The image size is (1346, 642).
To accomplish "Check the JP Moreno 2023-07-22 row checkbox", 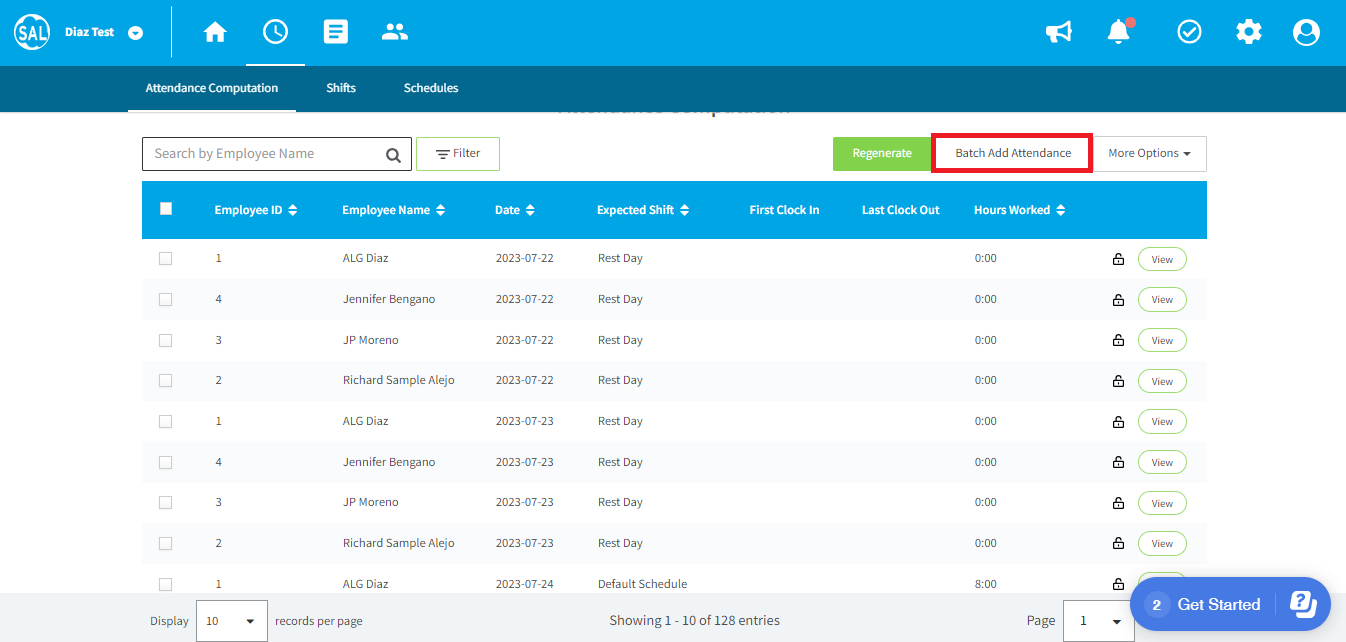I will (x=165, y=340).
